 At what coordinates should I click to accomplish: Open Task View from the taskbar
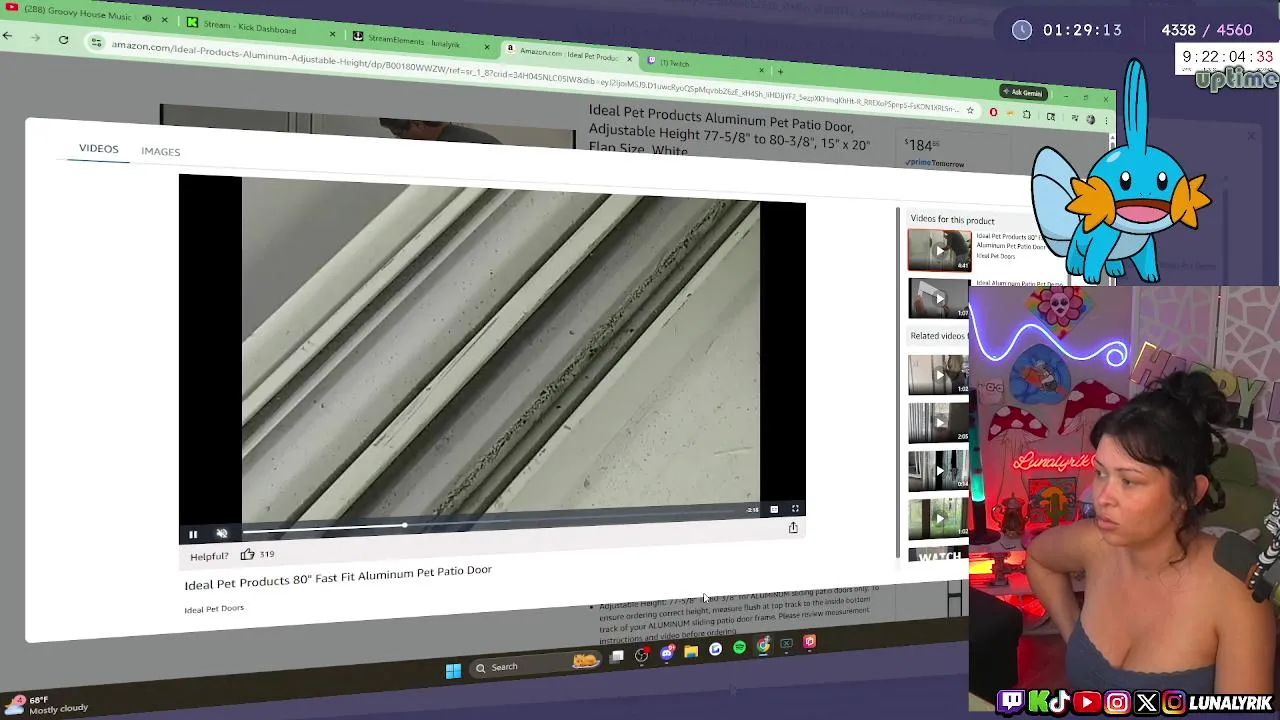point(617,657)
